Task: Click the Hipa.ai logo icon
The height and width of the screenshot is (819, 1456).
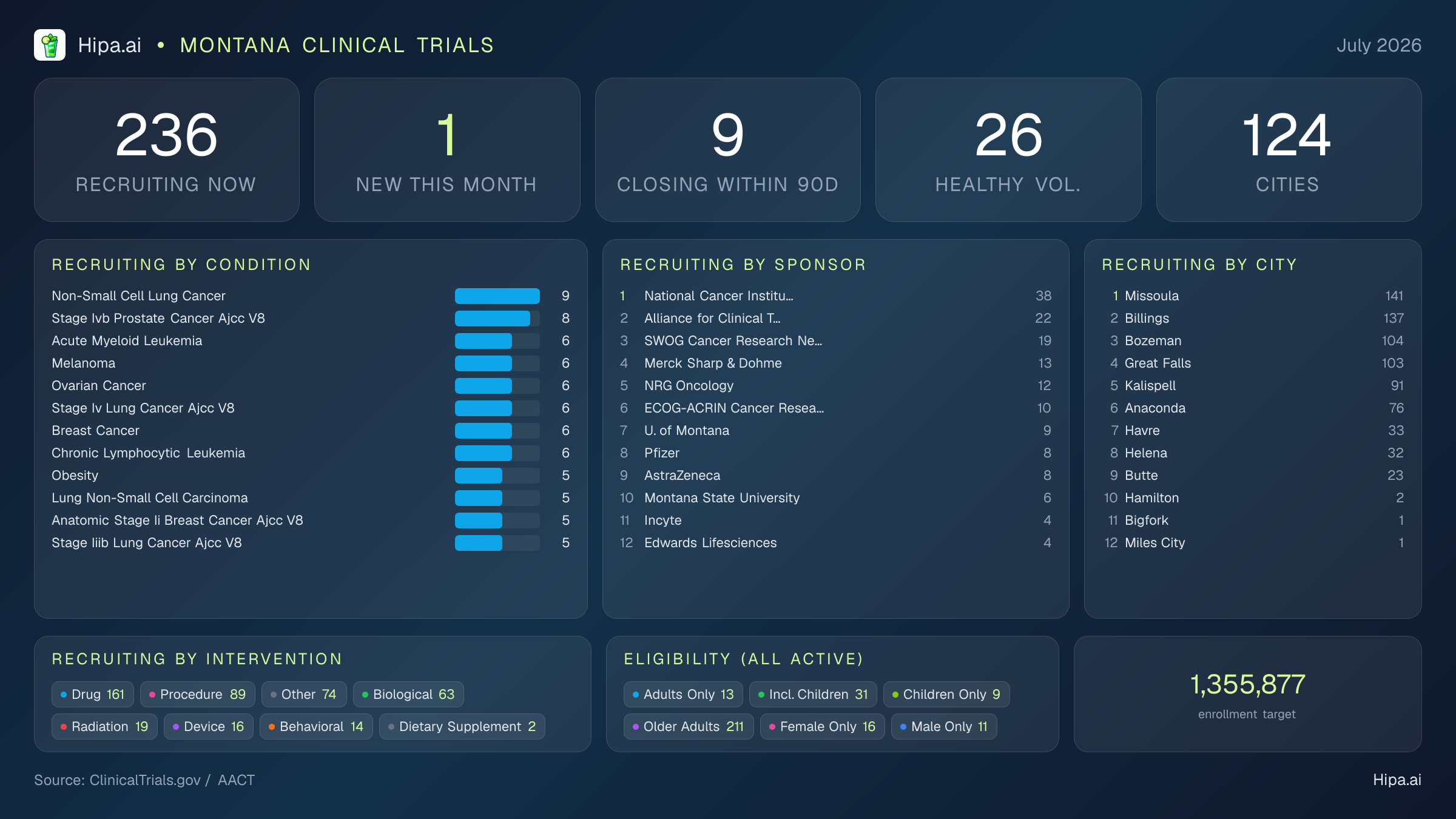Action: pos(50,45)
